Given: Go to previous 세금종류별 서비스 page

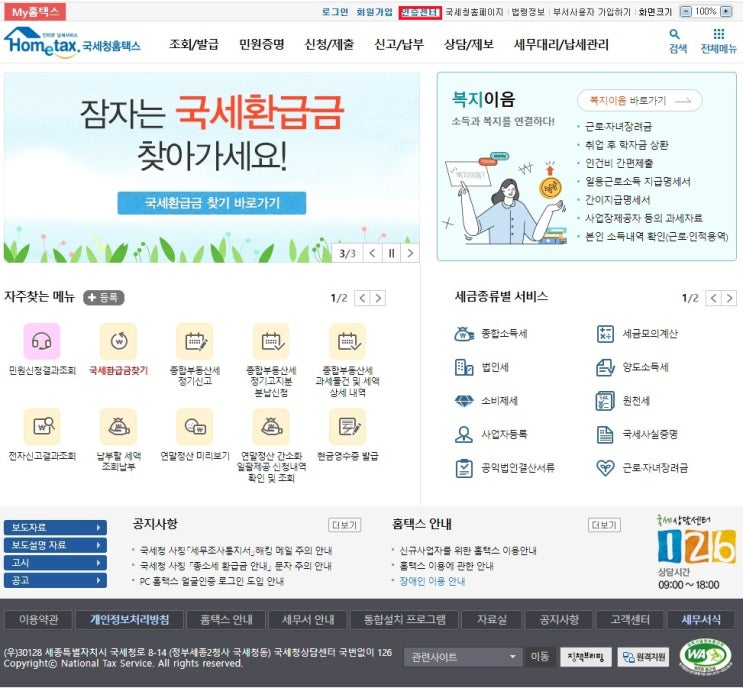Looking at the screenshot, I should pyautogui.click(x=714, y=298).
